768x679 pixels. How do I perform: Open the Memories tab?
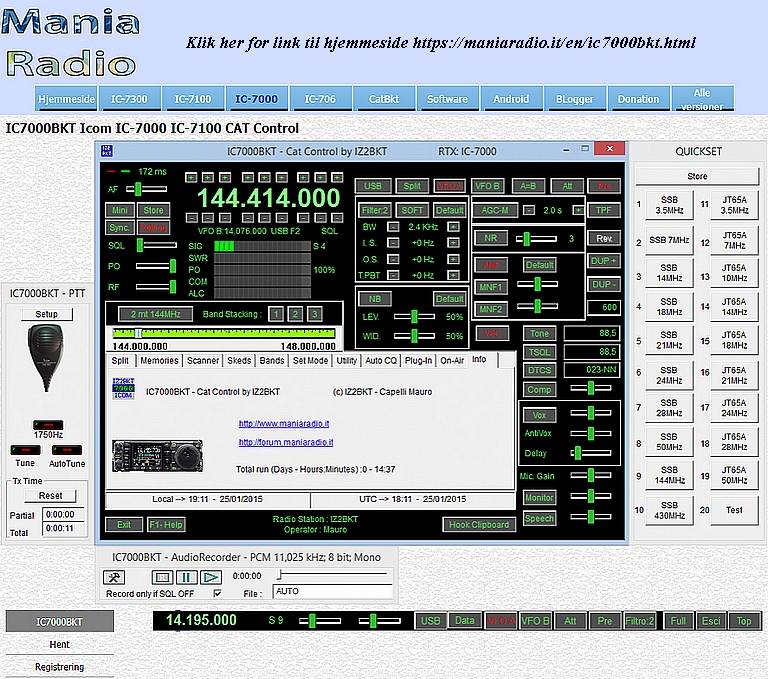click(x=159, y=361)
